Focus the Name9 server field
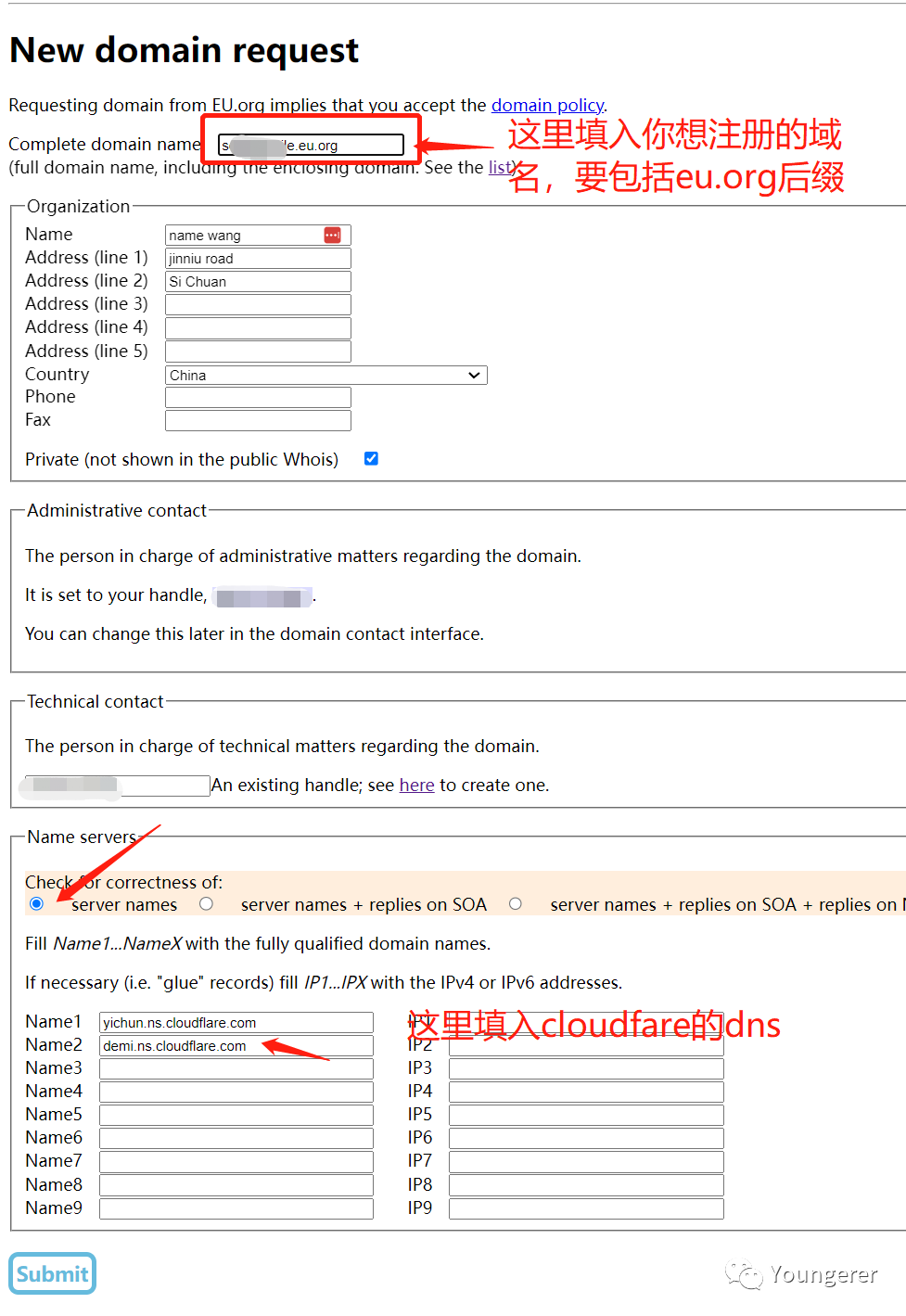The height and width of the screenshot is (1316, 906). click(236, 1208)
